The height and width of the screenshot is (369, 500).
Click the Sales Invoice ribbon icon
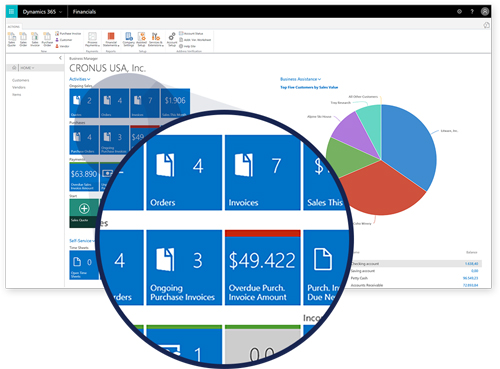point(35,39)
